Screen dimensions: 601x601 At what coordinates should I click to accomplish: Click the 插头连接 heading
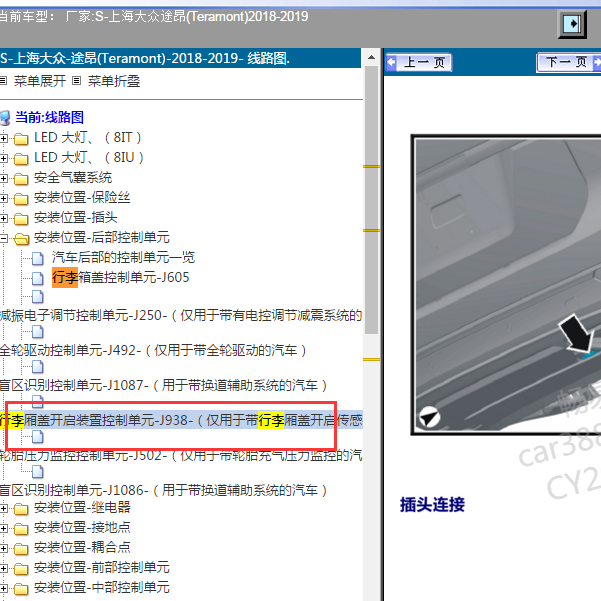[432, 505]
